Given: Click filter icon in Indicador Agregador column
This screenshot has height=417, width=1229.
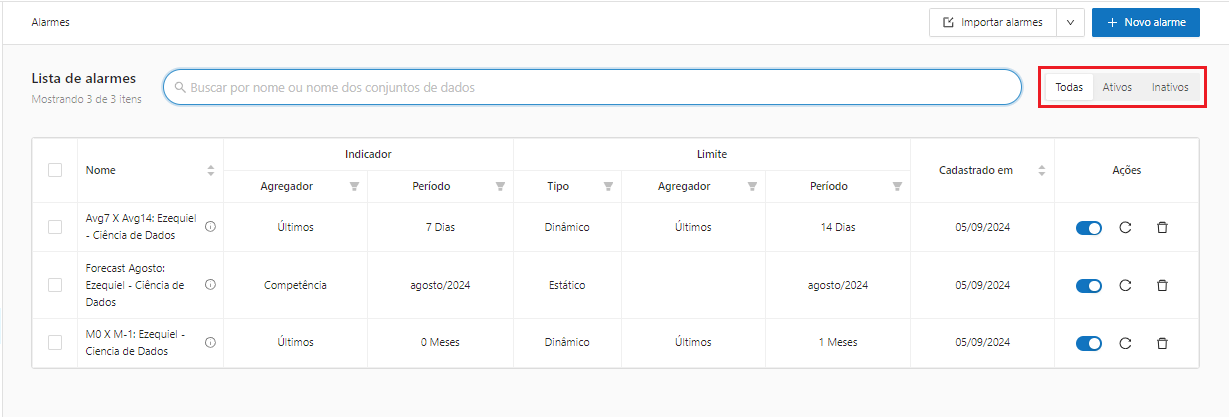Looking at the screenshot, I should pos(354,187).
